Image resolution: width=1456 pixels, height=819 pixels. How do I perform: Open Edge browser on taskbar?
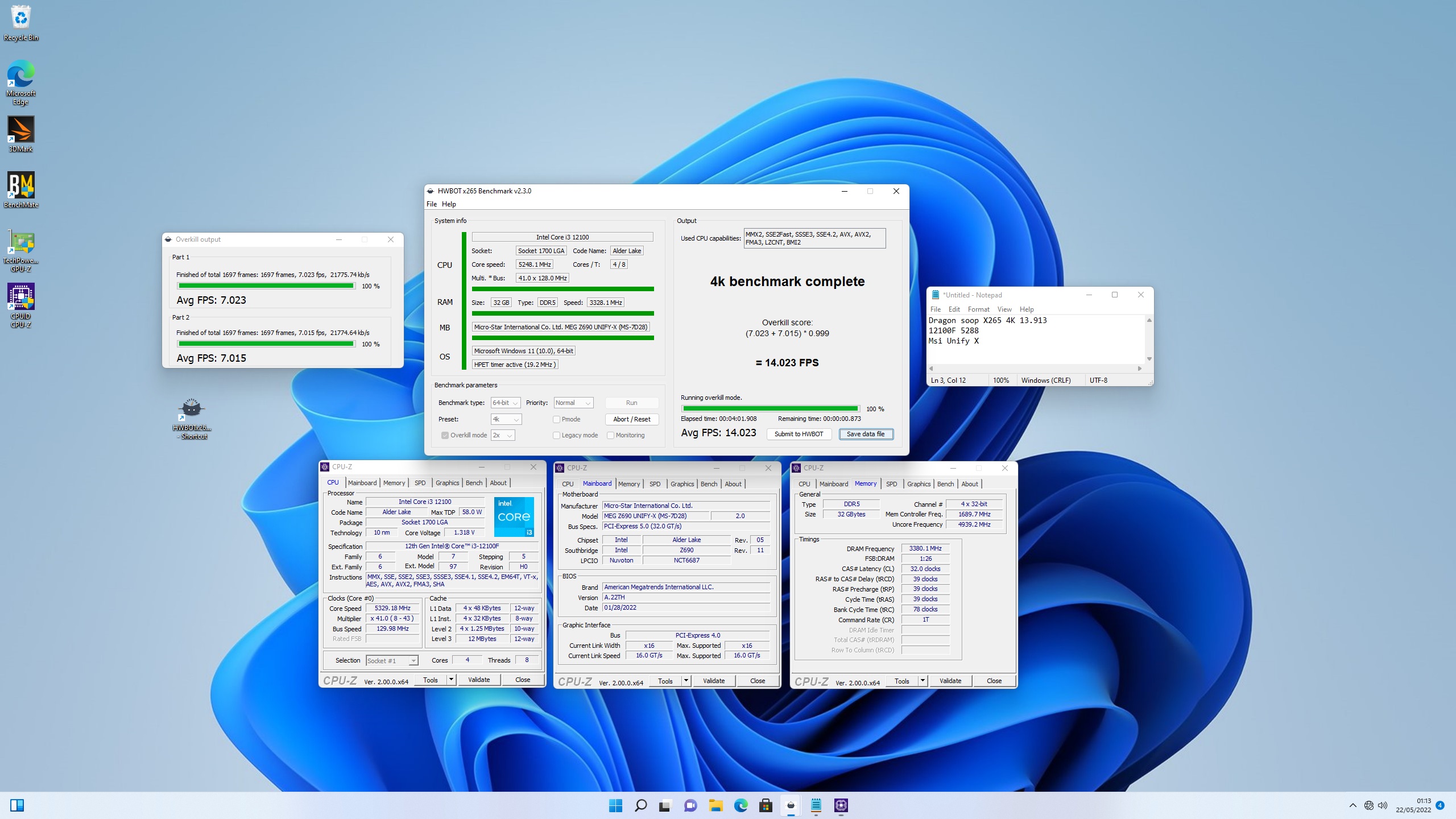point(741,805)
